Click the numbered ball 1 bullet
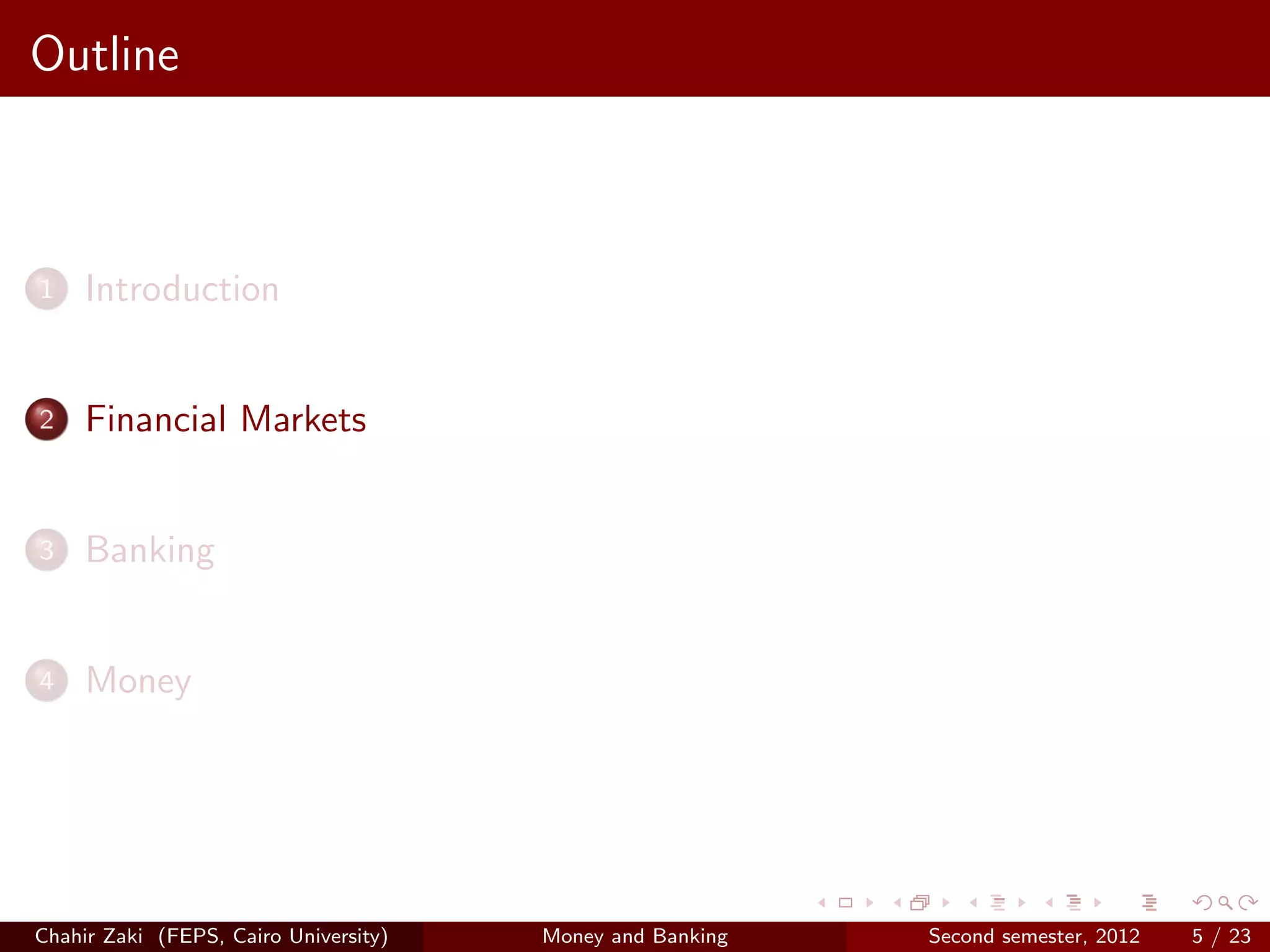 tap(47, 289)
